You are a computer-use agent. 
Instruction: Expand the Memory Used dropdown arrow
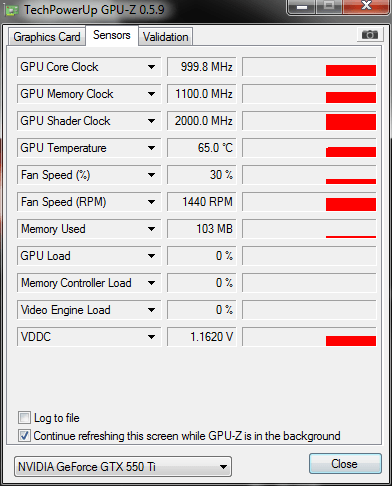tap(151, 229)
